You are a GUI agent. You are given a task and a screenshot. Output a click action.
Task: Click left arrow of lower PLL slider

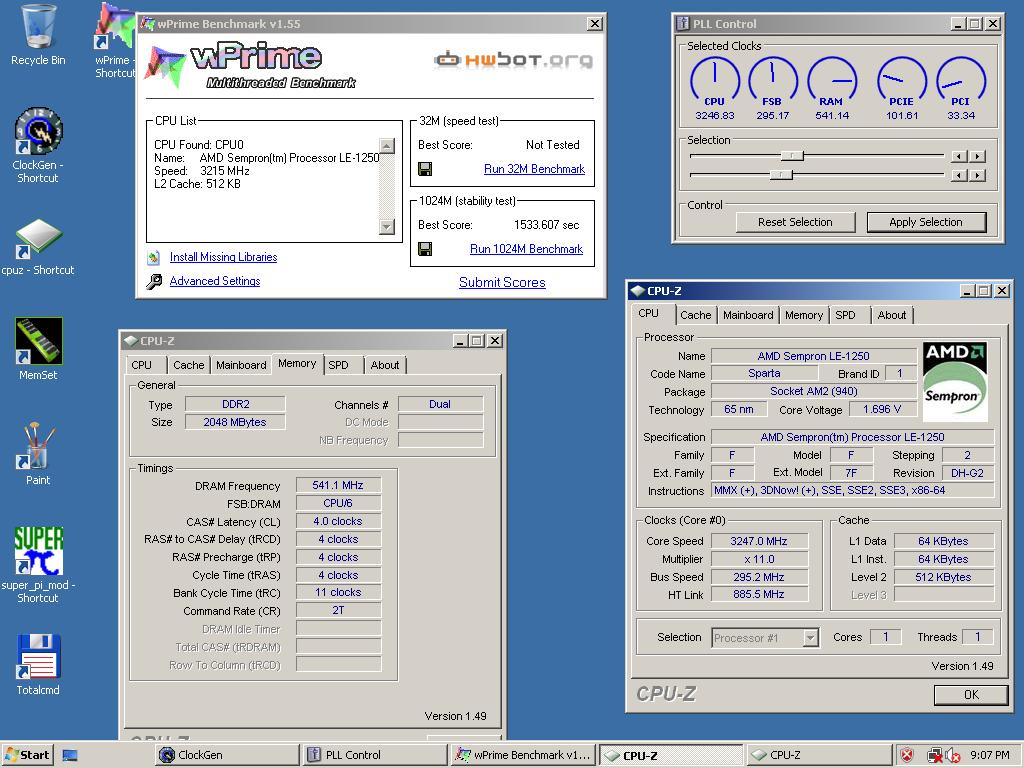pyautogui.click(x=959, y=176)
